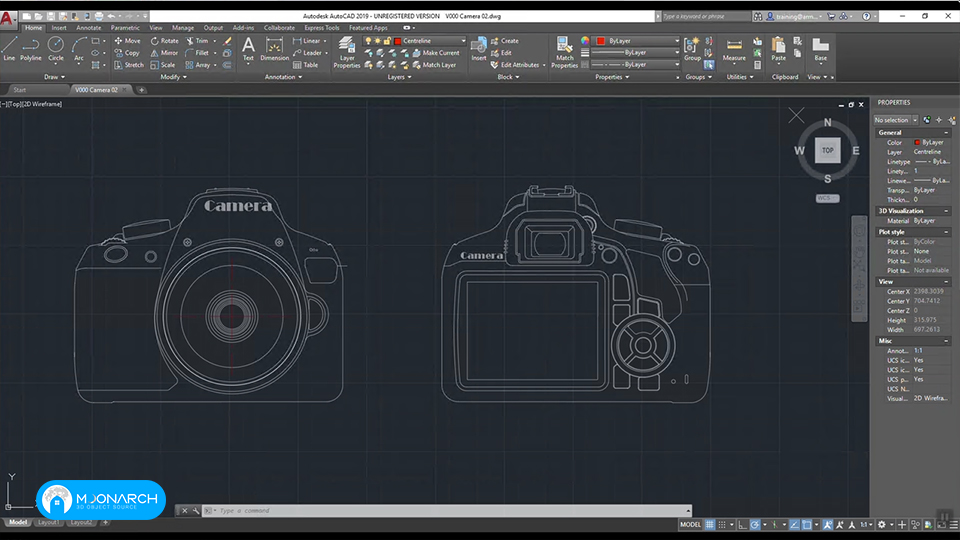
Task: Open the Centreline layer dropdown
Action: point(463,41)
